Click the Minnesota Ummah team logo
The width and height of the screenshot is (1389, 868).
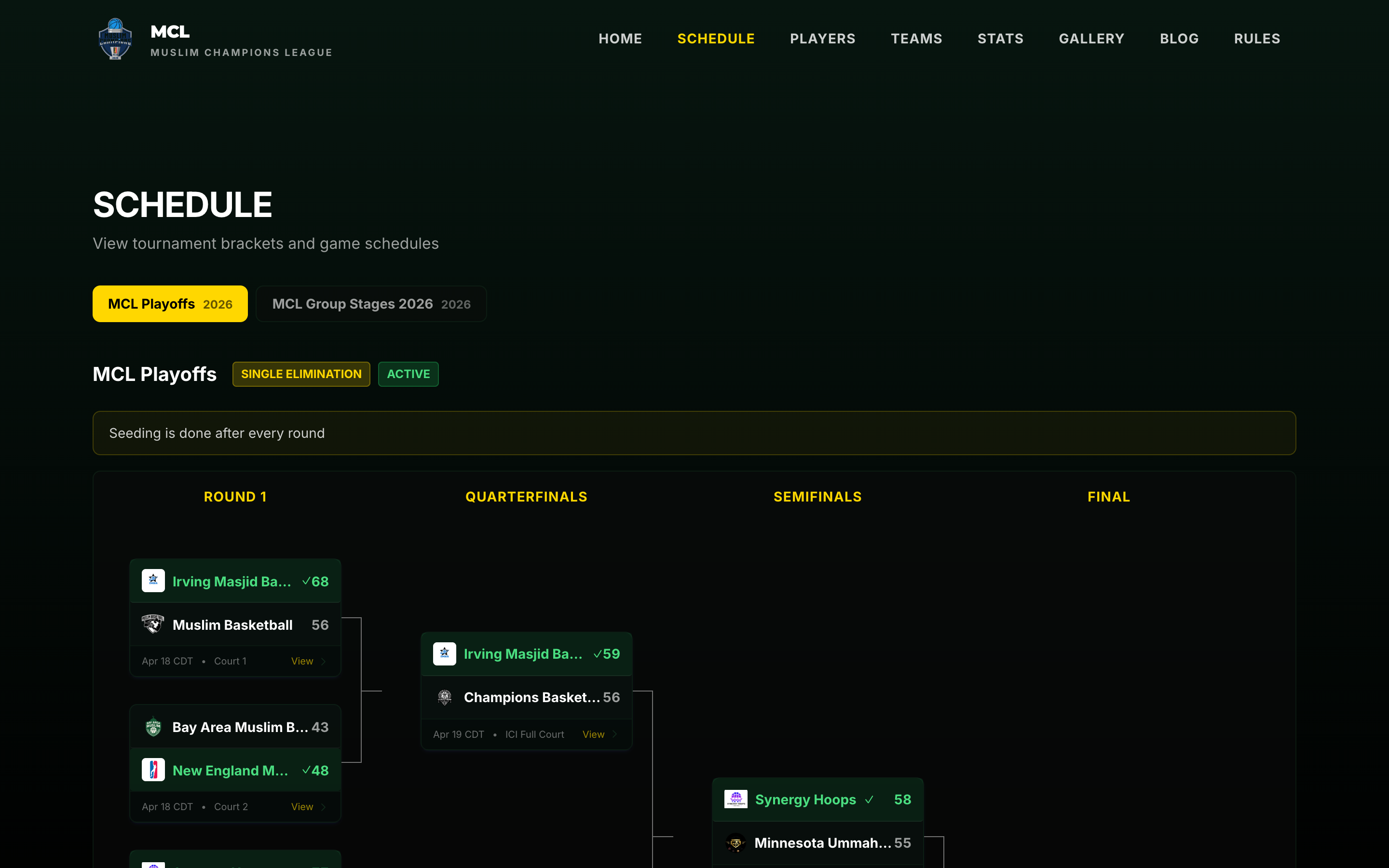point(737,842)
